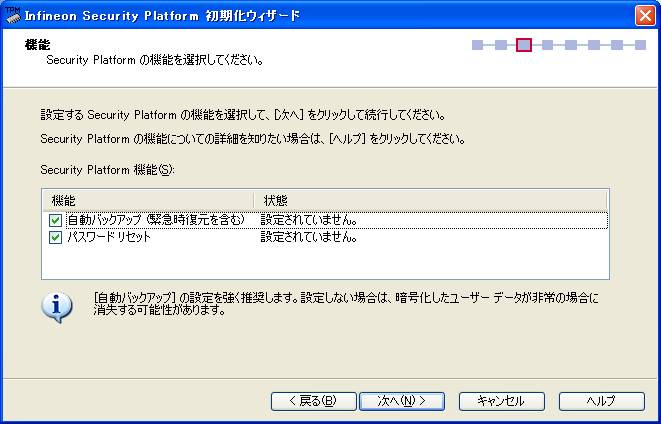Screen dimensions: 661x424
Task: Select the パスワード リセット row label
Action: point(109,237)
